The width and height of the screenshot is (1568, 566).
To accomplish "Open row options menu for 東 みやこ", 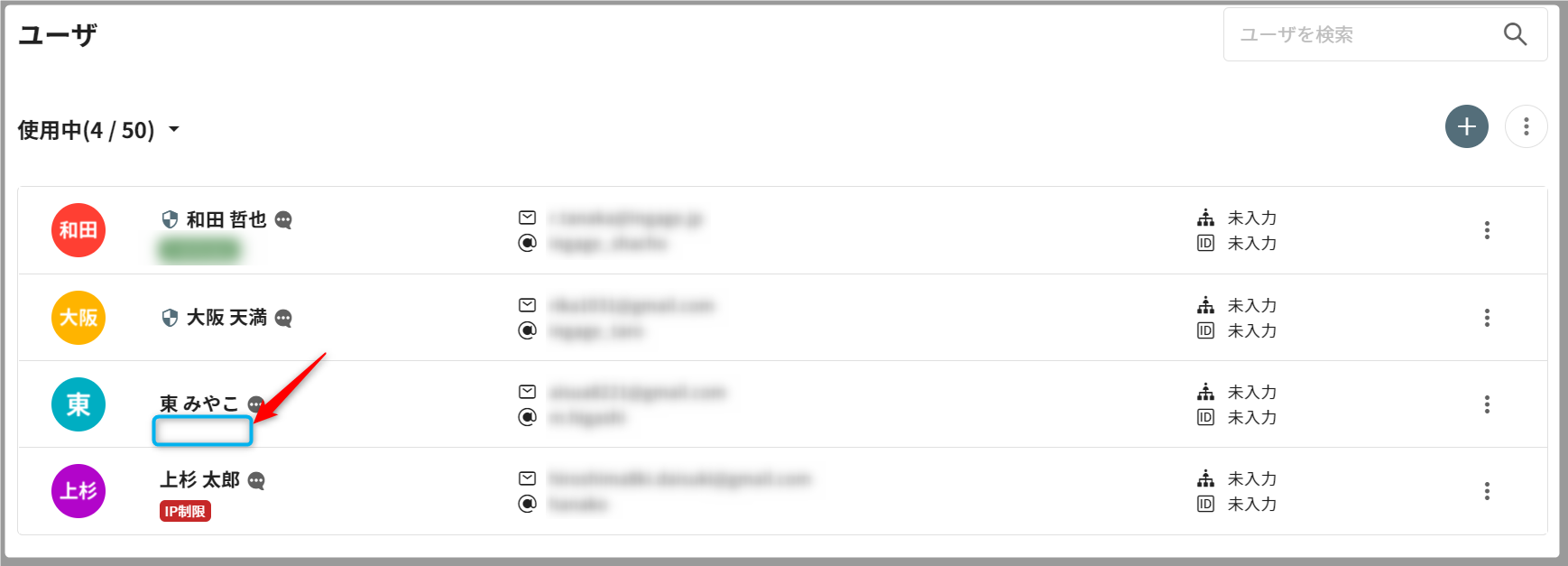I will pos(1487,404).
